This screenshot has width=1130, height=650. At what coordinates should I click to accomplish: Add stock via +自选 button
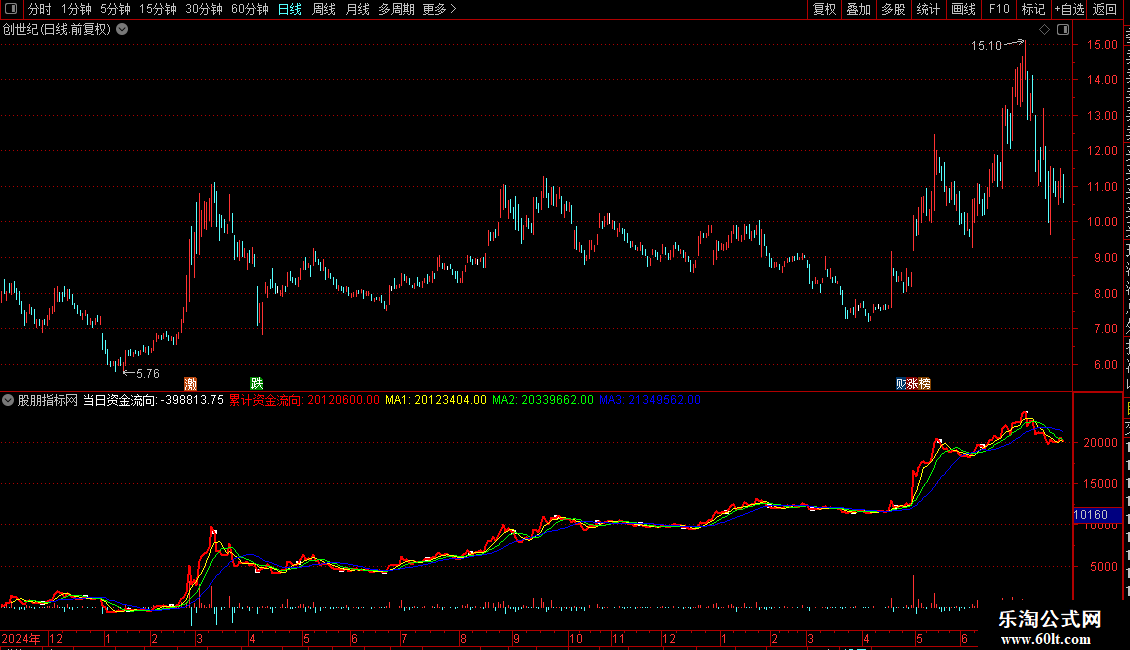[x=1069, y=9]
